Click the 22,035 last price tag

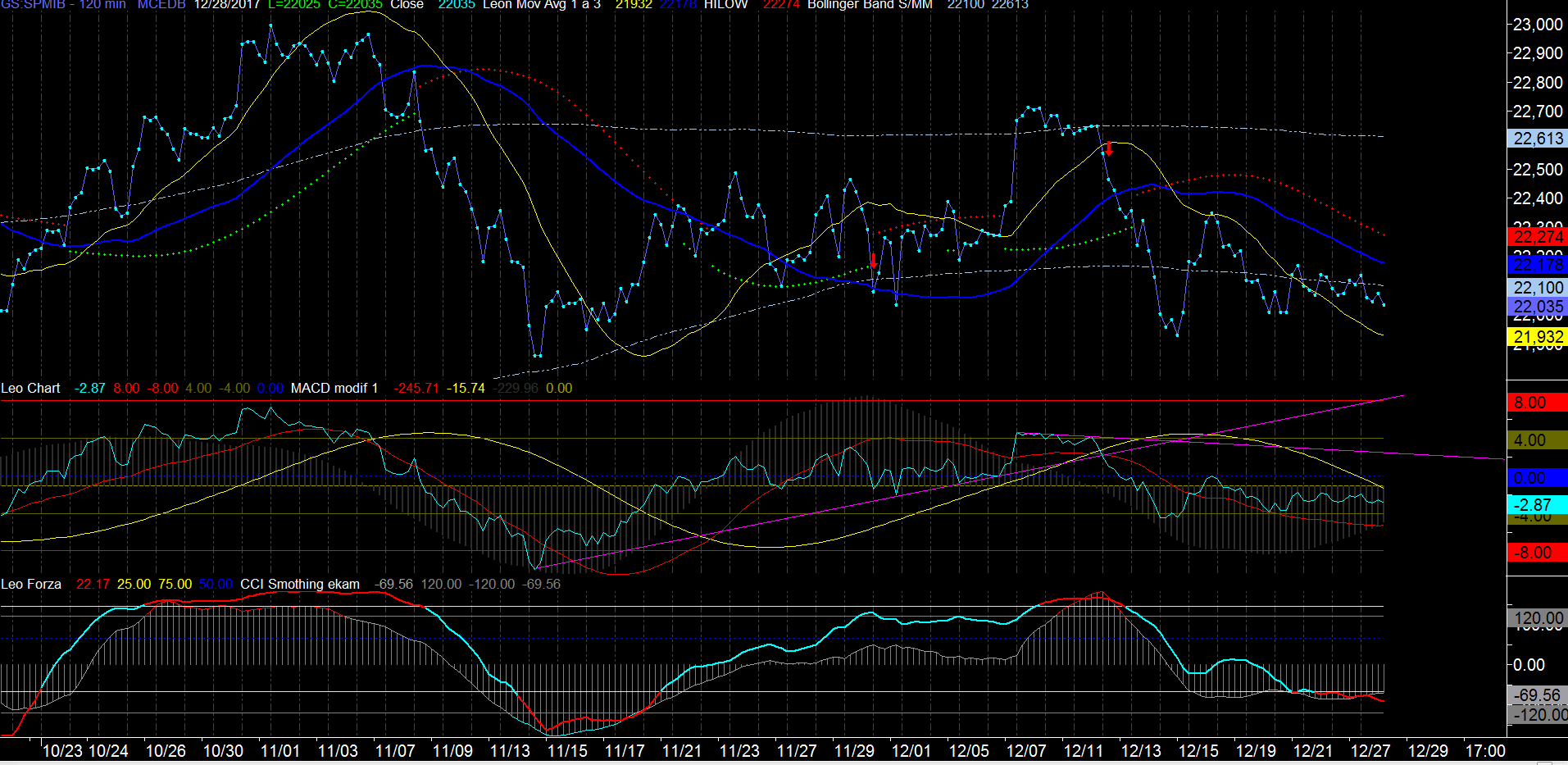[x=1538, y=307]
